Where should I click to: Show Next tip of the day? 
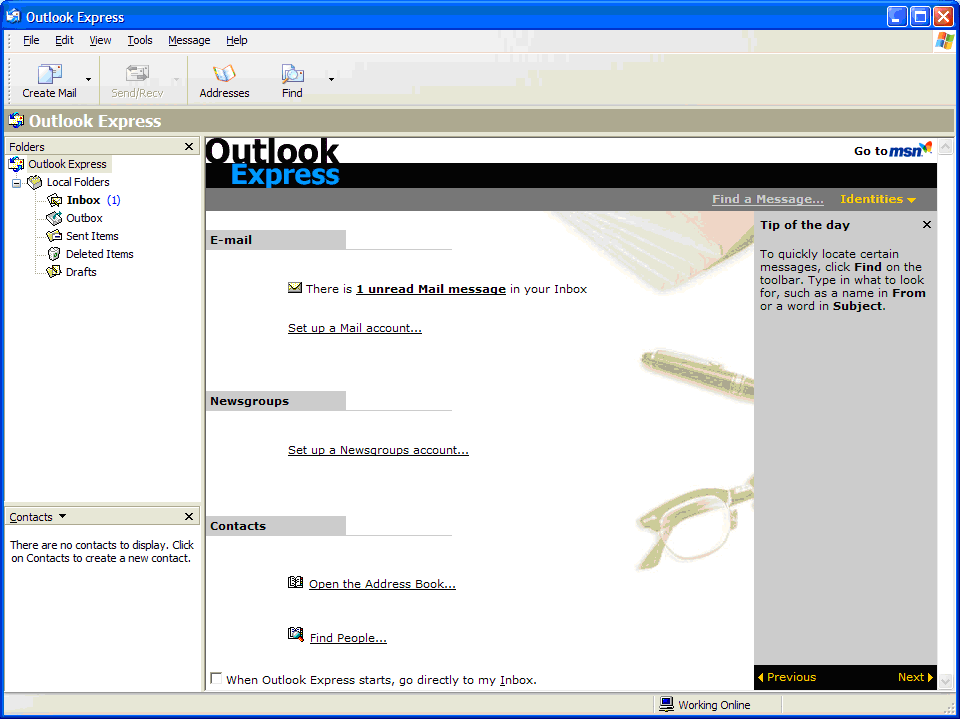click(915, 677)
